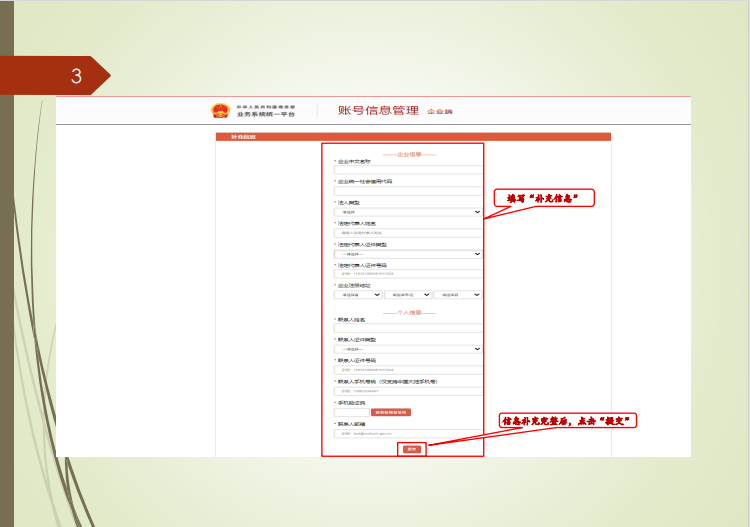The image size is (750, 527).
Task: Click the 联系人姓名 input field
Action: pos(407,328)
